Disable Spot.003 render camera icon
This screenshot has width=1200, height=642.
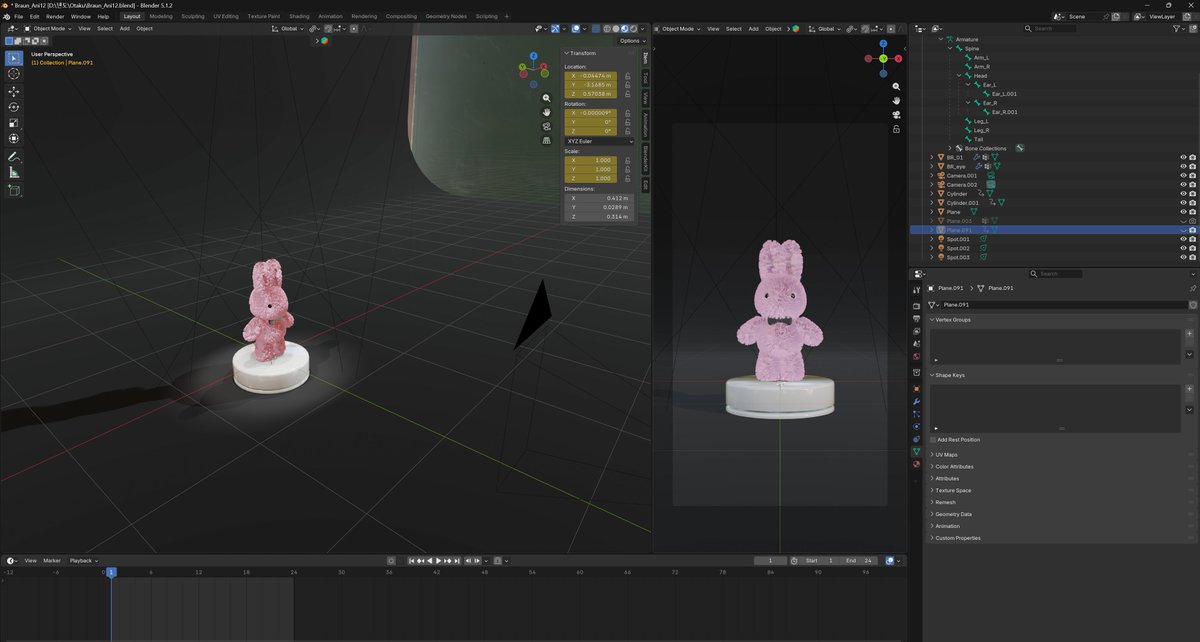[1193, 257]
